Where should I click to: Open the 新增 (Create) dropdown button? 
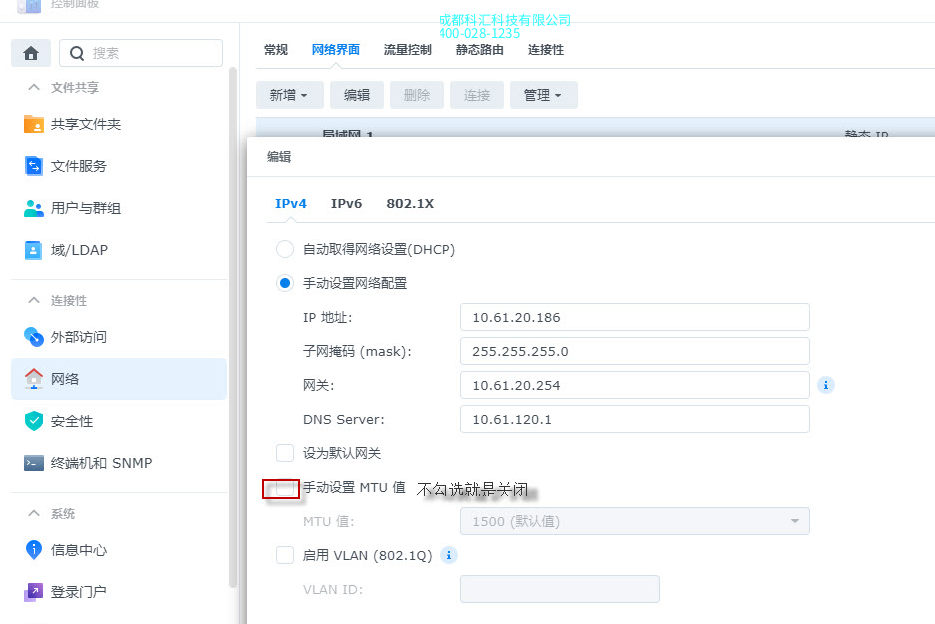[289, 95]
